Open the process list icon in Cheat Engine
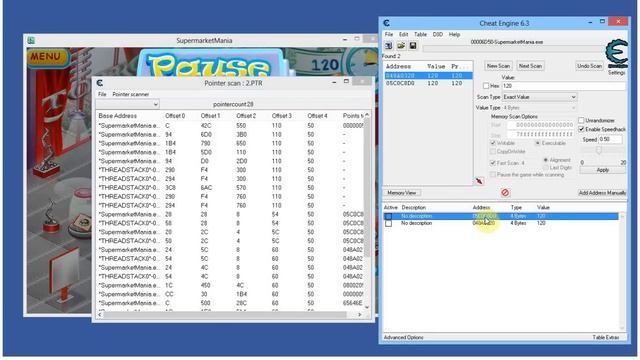Image resolution: width=640 pixels, height=360 pixels. (389, 46)
